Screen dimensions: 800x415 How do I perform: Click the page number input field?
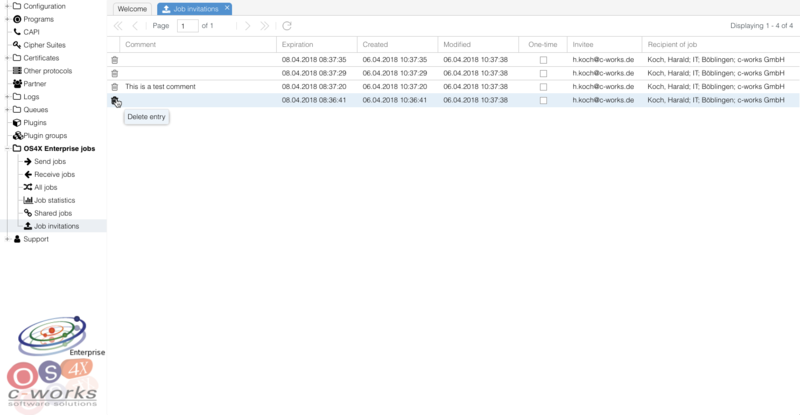pyautogui.click(x=187, y=26)
